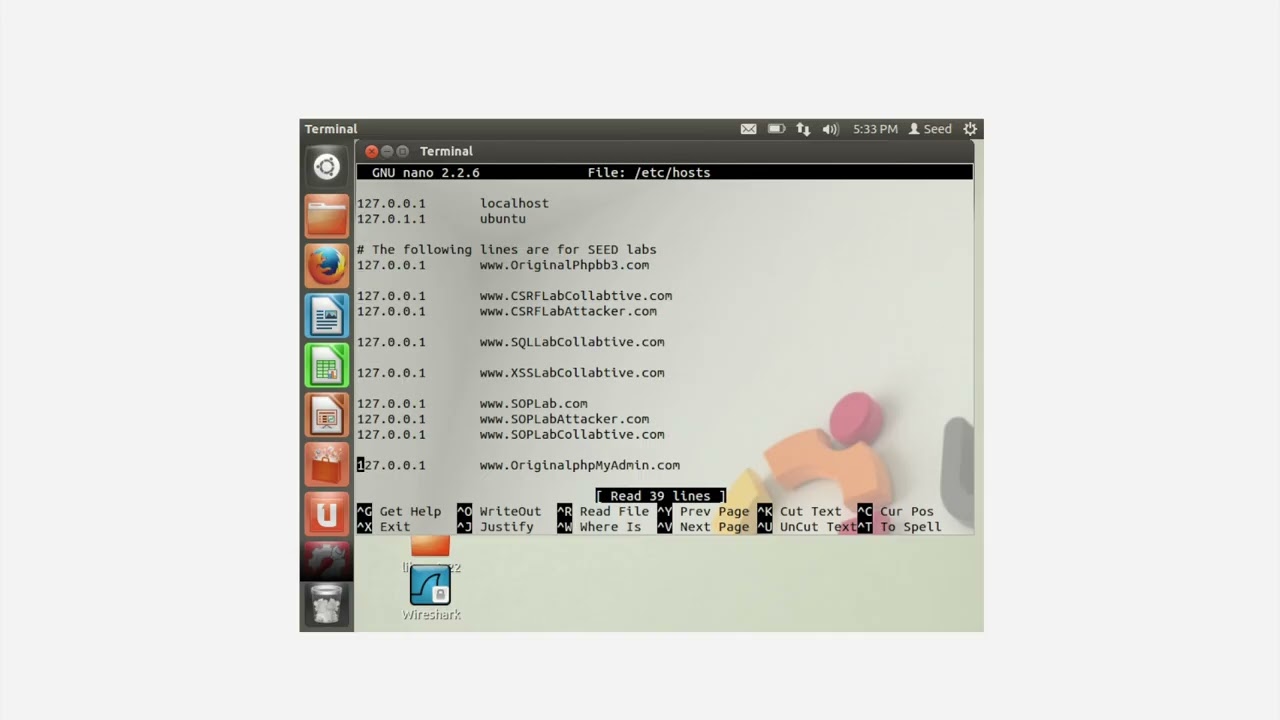Open the 5:33 PM clock menu
Screen dimensions: 1280x720
click(x=875, y=129)
